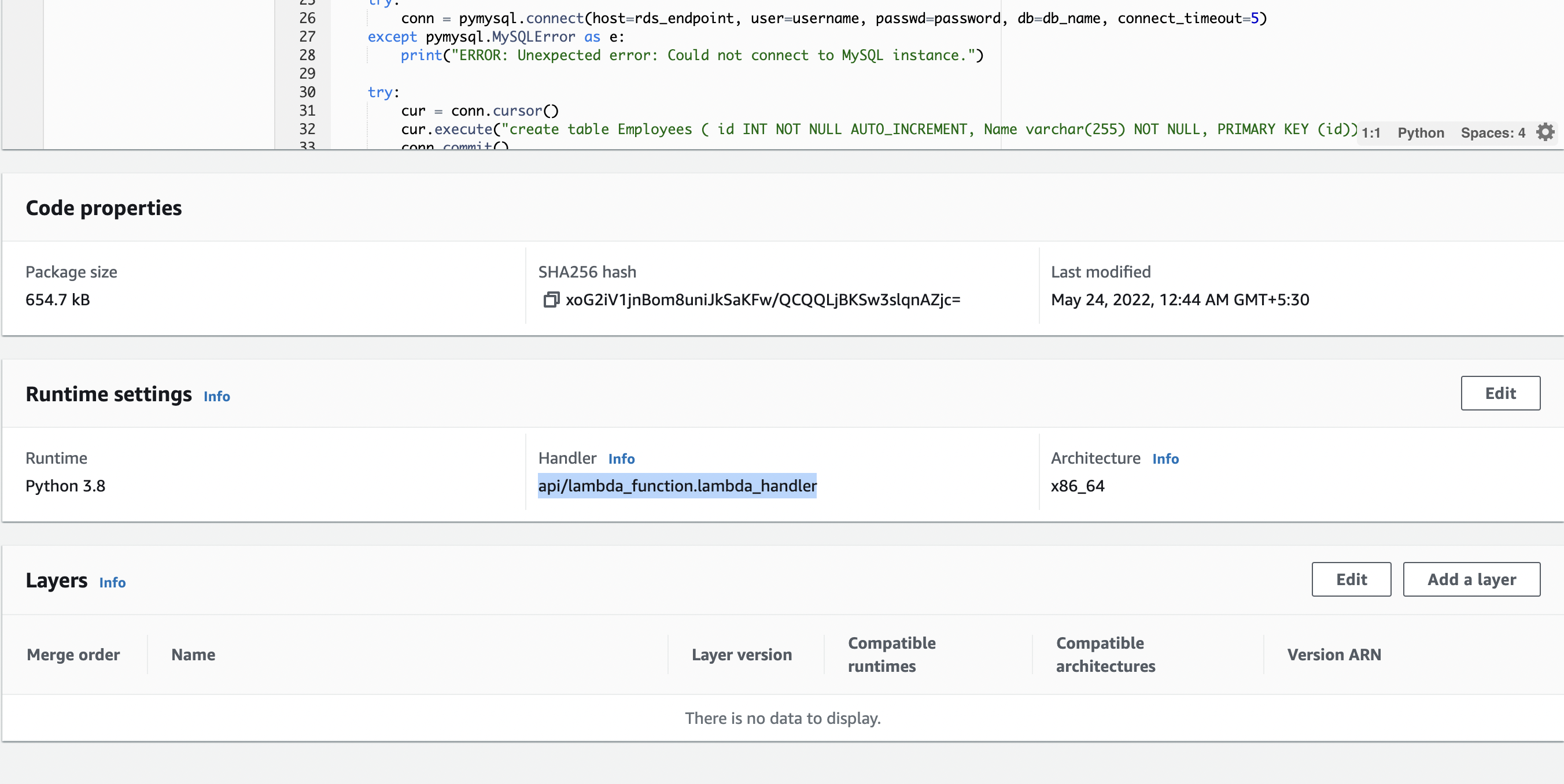Screen dimensions: 1564x784
Task: Click the package size value 654.7 kB
Action: click(x=58, y=299)
